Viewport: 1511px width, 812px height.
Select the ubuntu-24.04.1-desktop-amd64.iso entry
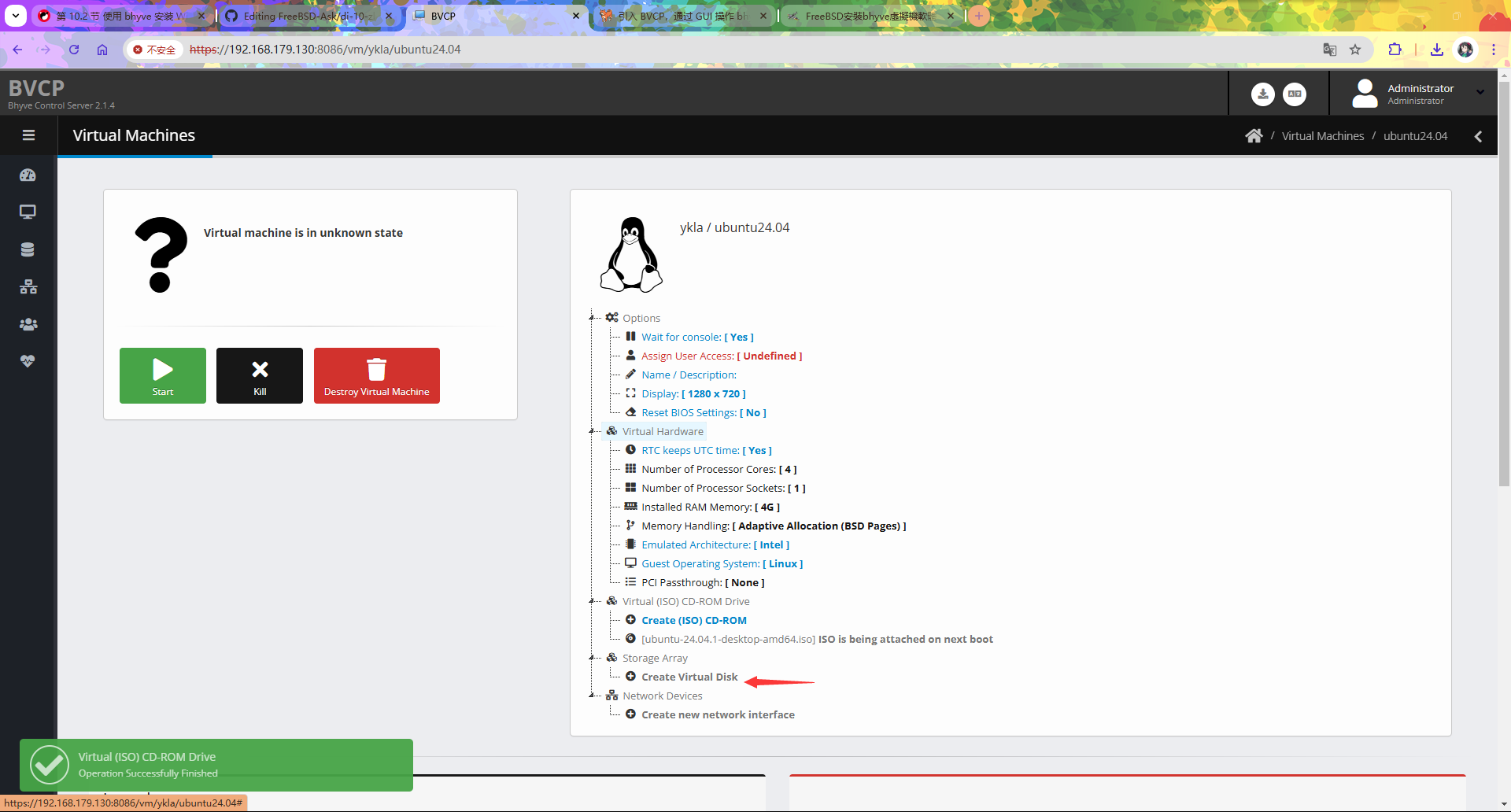pos(817,639)
